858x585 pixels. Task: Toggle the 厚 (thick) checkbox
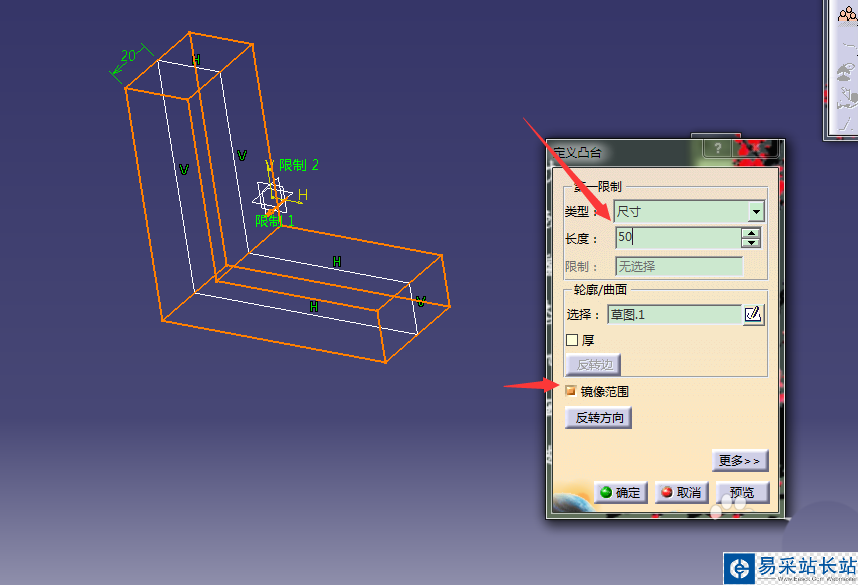click(572, 340)
